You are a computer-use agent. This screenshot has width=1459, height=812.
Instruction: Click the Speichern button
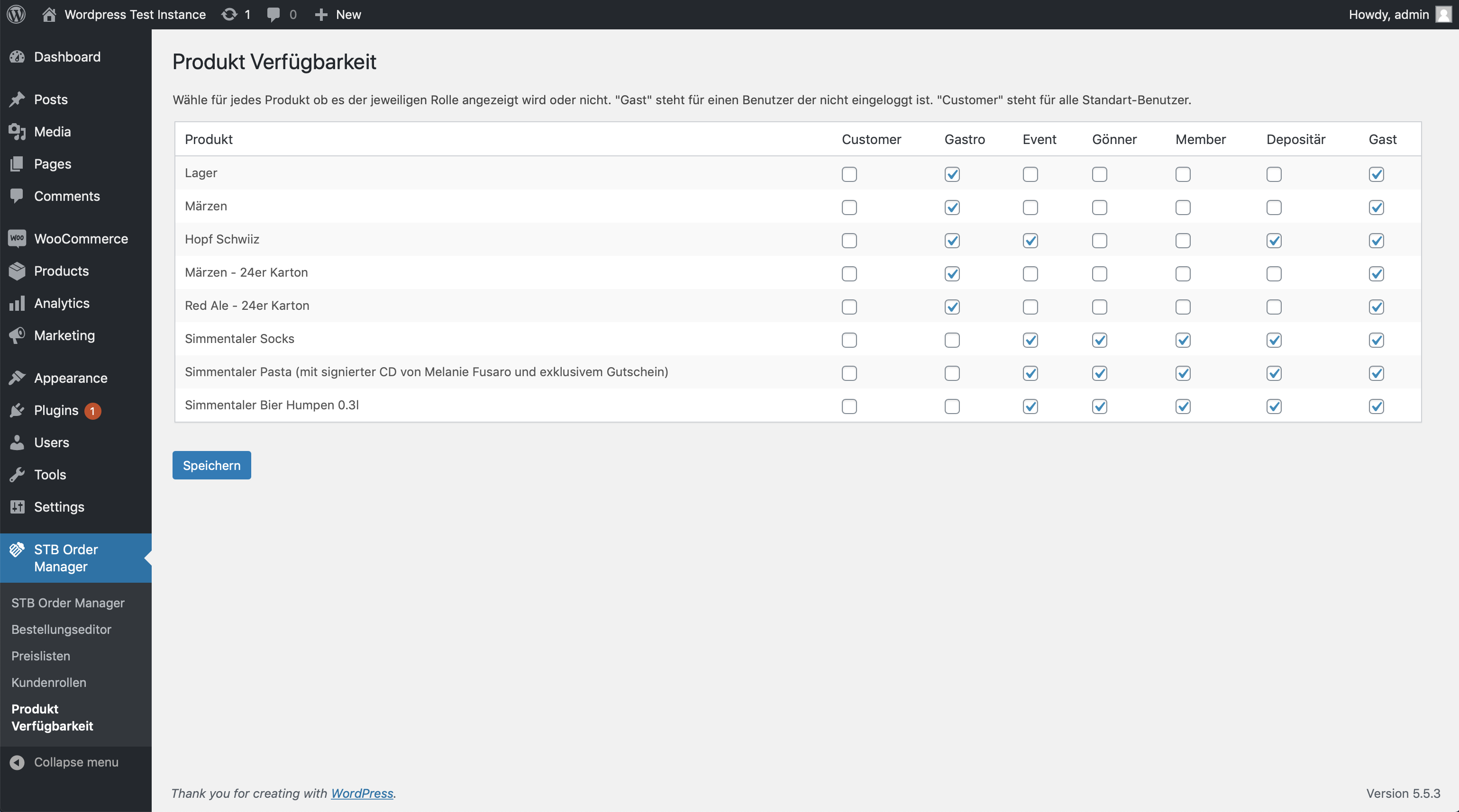coord(212,466)
